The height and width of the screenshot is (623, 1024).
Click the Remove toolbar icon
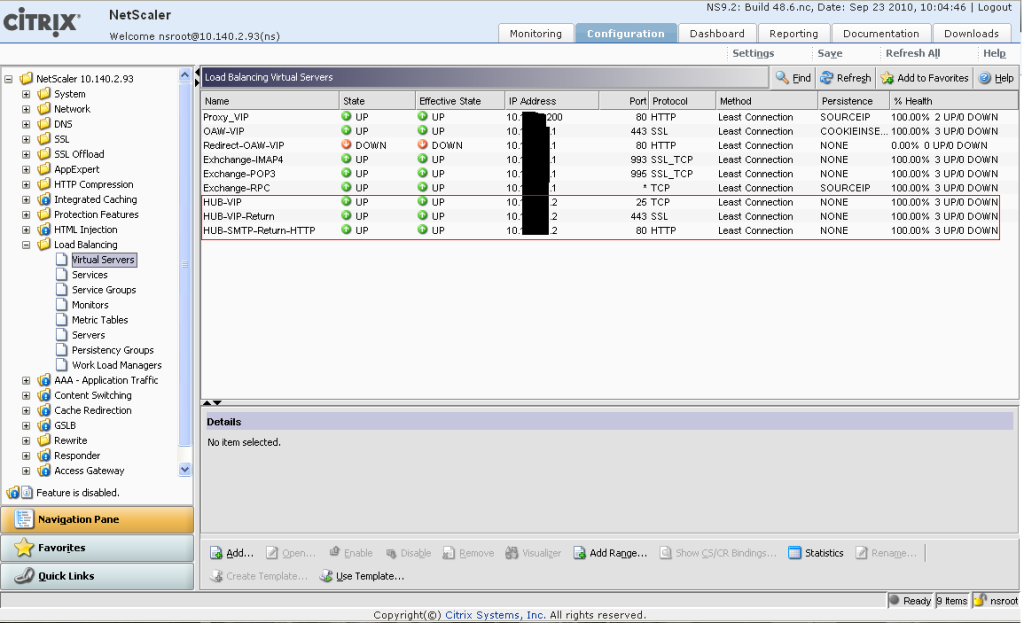click(x=449, y=553)
